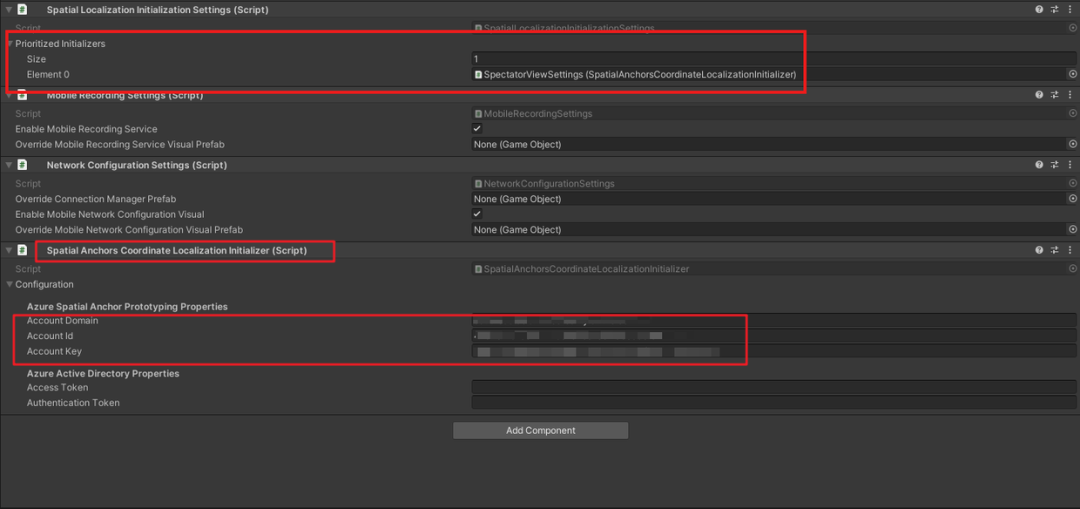Click the Element 0 label
Image resolution: width=1080 pixels, height=509 pixels.
coord(48,74)
